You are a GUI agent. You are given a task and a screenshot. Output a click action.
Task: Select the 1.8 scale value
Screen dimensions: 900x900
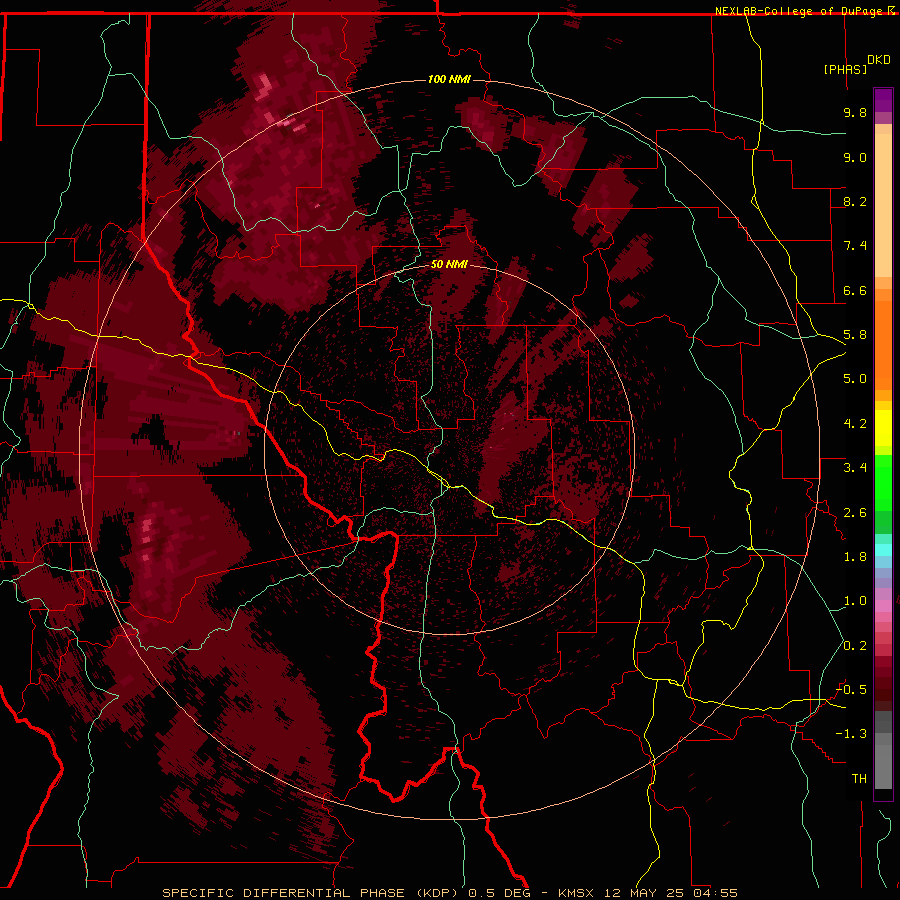click(x=855, y=557)
